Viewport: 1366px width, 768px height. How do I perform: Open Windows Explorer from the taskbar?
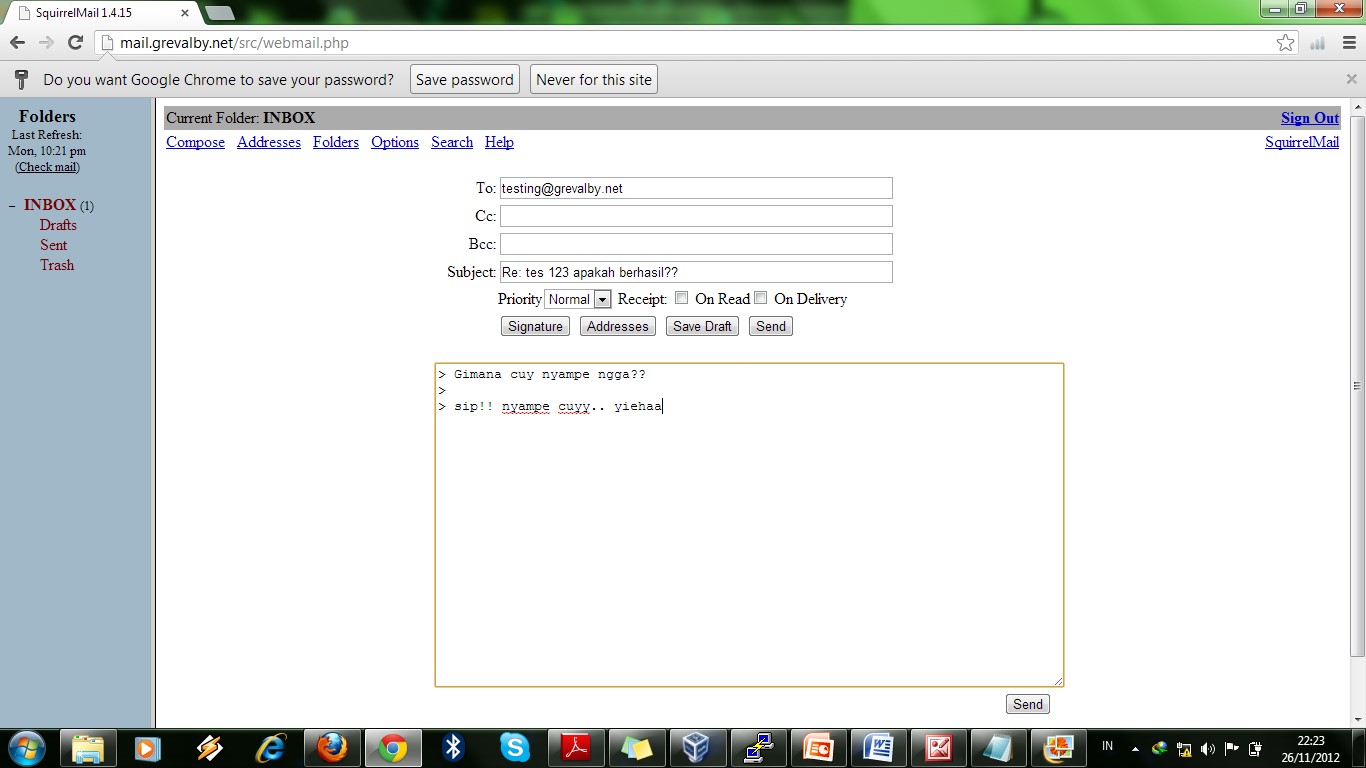88,747
